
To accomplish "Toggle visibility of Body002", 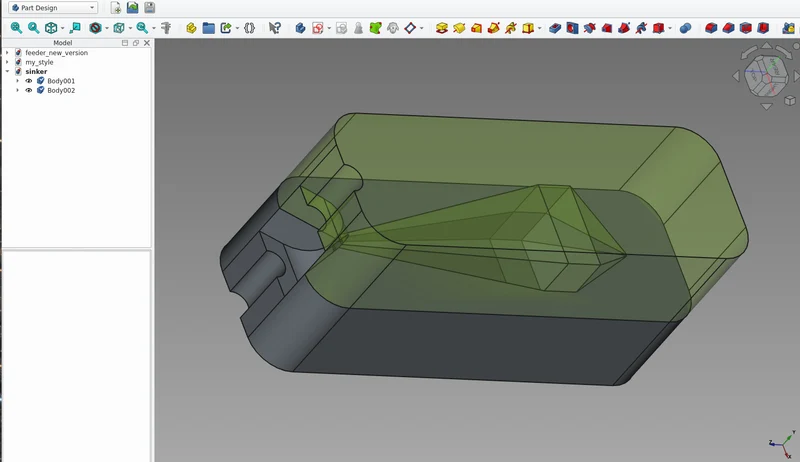I will (x=29, y=90).
